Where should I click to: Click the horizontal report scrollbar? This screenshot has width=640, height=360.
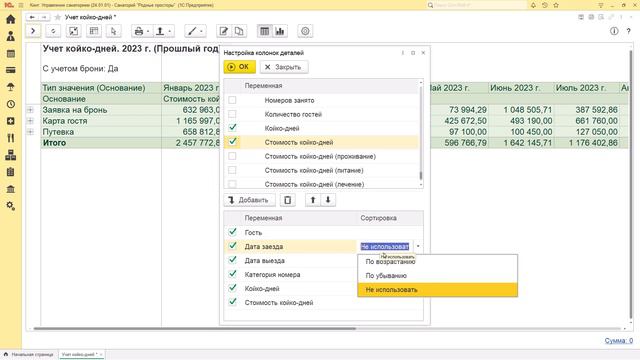[194, 328]
